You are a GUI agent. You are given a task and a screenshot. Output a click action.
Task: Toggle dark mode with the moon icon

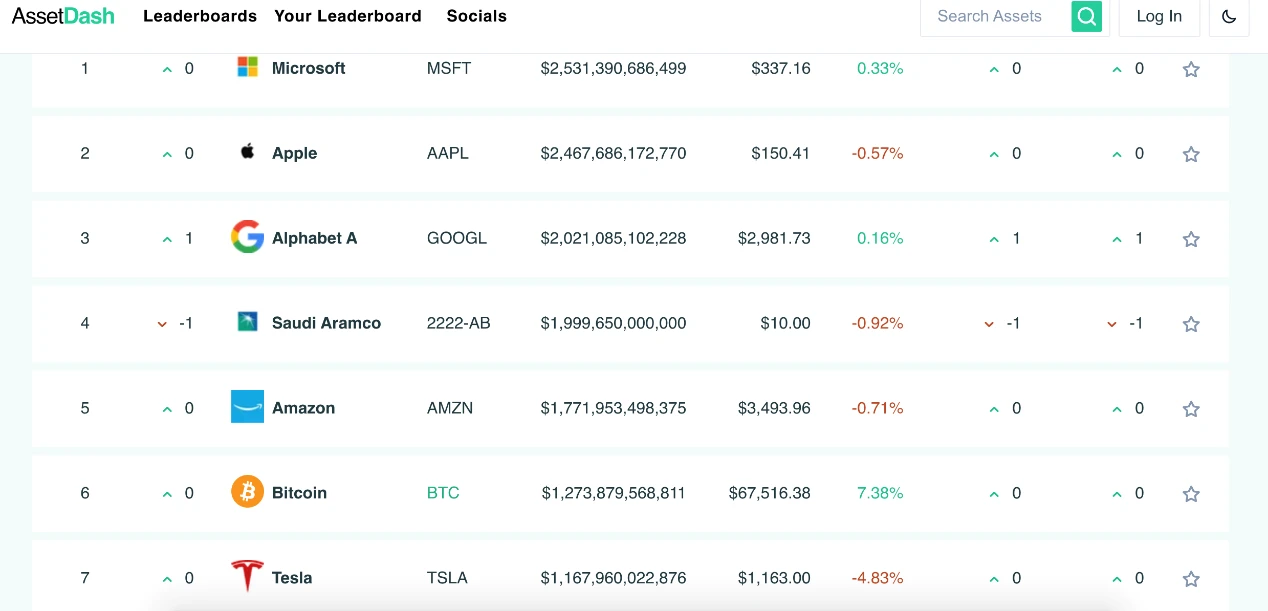coord(1229,16)
